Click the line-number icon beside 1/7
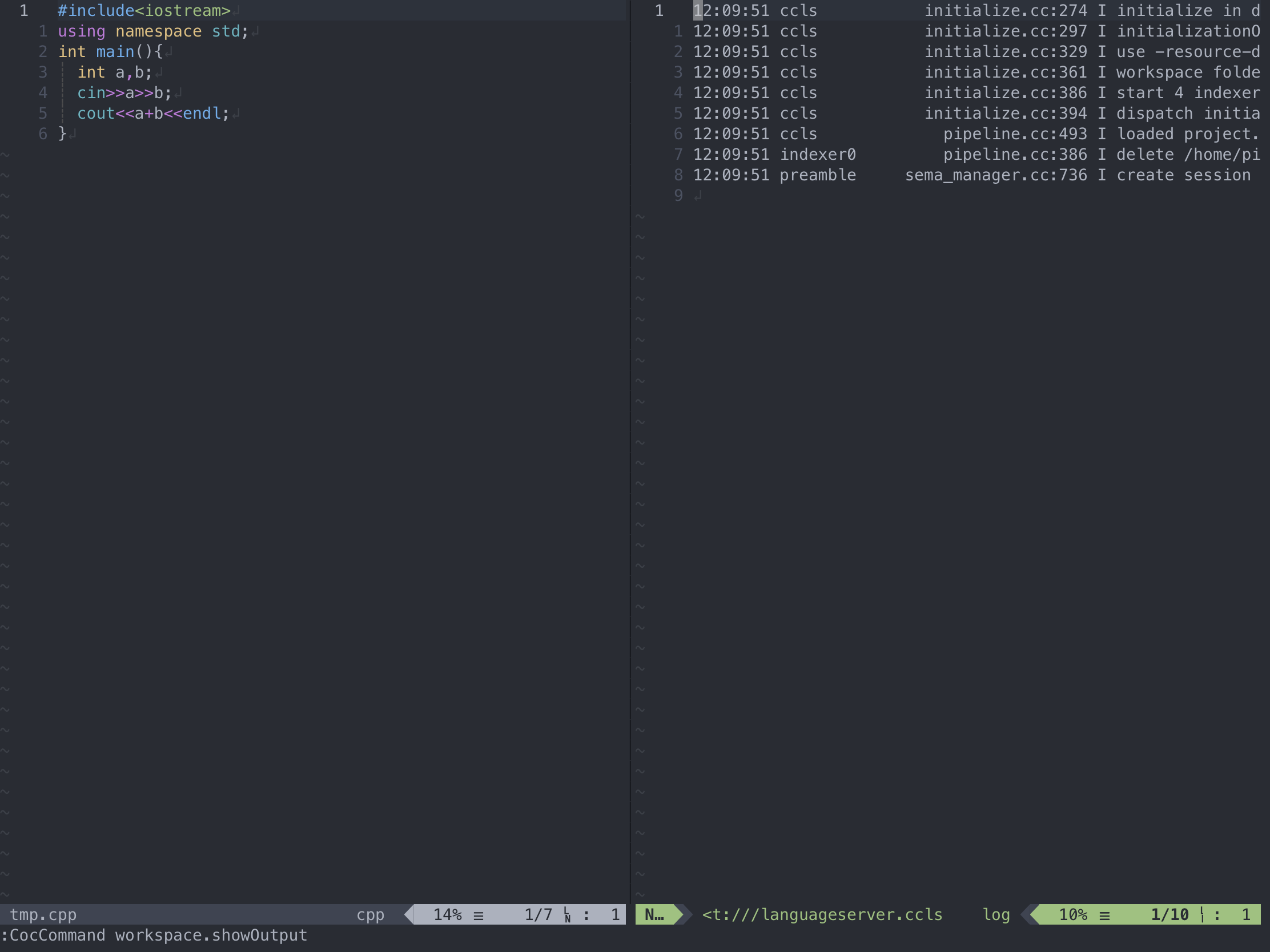Image resolution: width=1270 pixels, height=952 pixels. pos(566,915)
